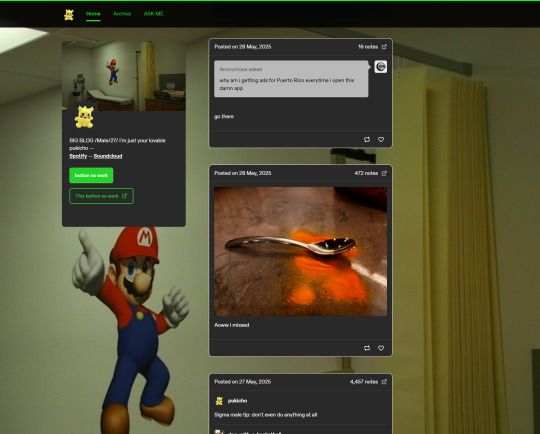The width and height of the screenshot is (540, 434).
Task: Like the 'Aoww I missed' post
Action: coord(381,348)
